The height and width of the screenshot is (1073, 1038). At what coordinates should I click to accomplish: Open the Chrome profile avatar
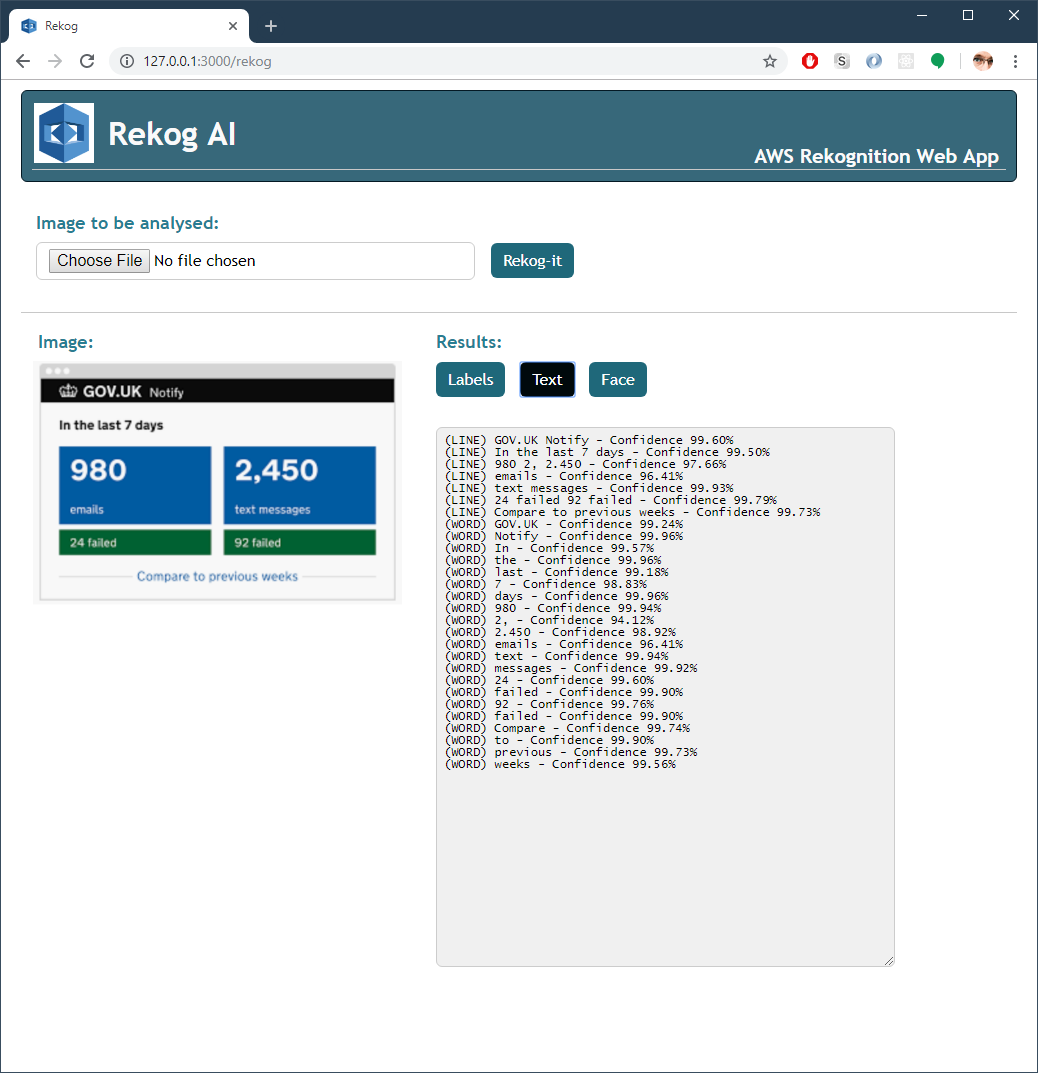coord(983,61)
